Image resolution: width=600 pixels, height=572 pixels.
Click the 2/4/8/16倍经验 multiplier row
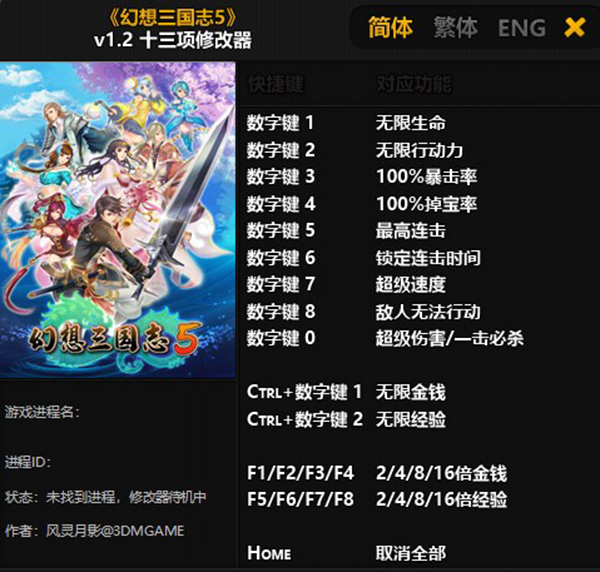coord(377,500)
